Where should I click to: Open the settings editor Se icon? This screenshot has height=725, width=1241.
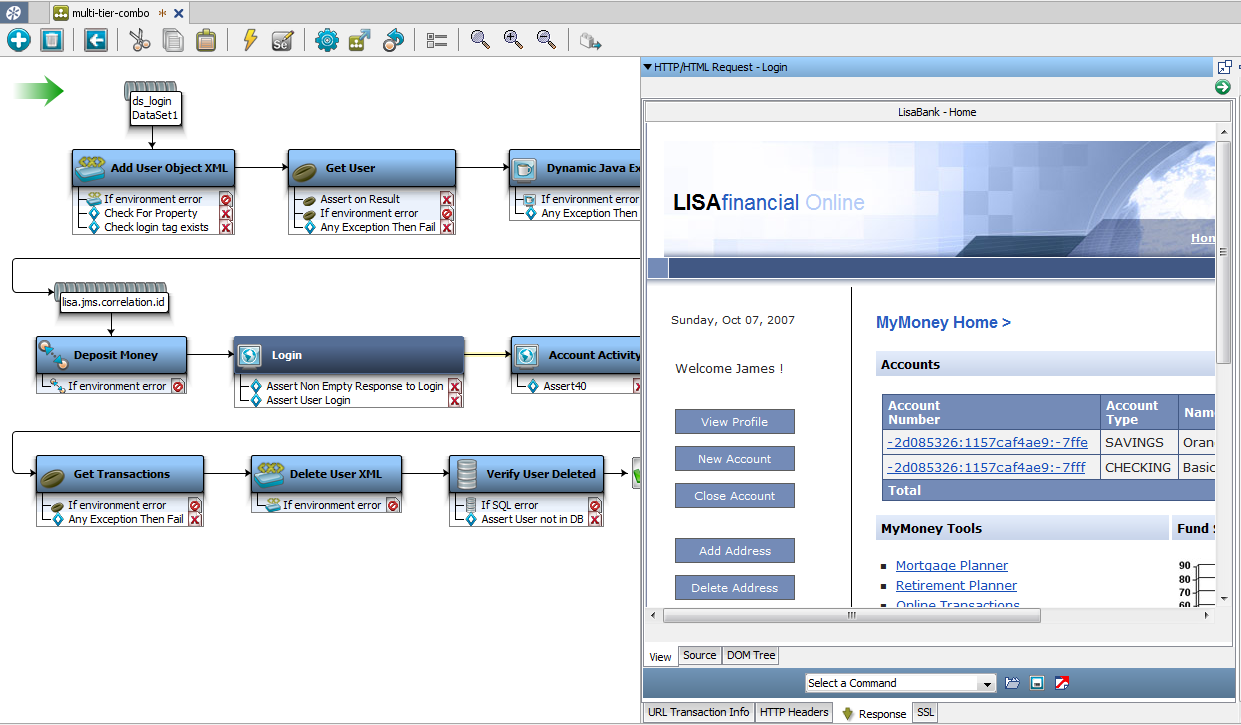(x=281, y=40)
